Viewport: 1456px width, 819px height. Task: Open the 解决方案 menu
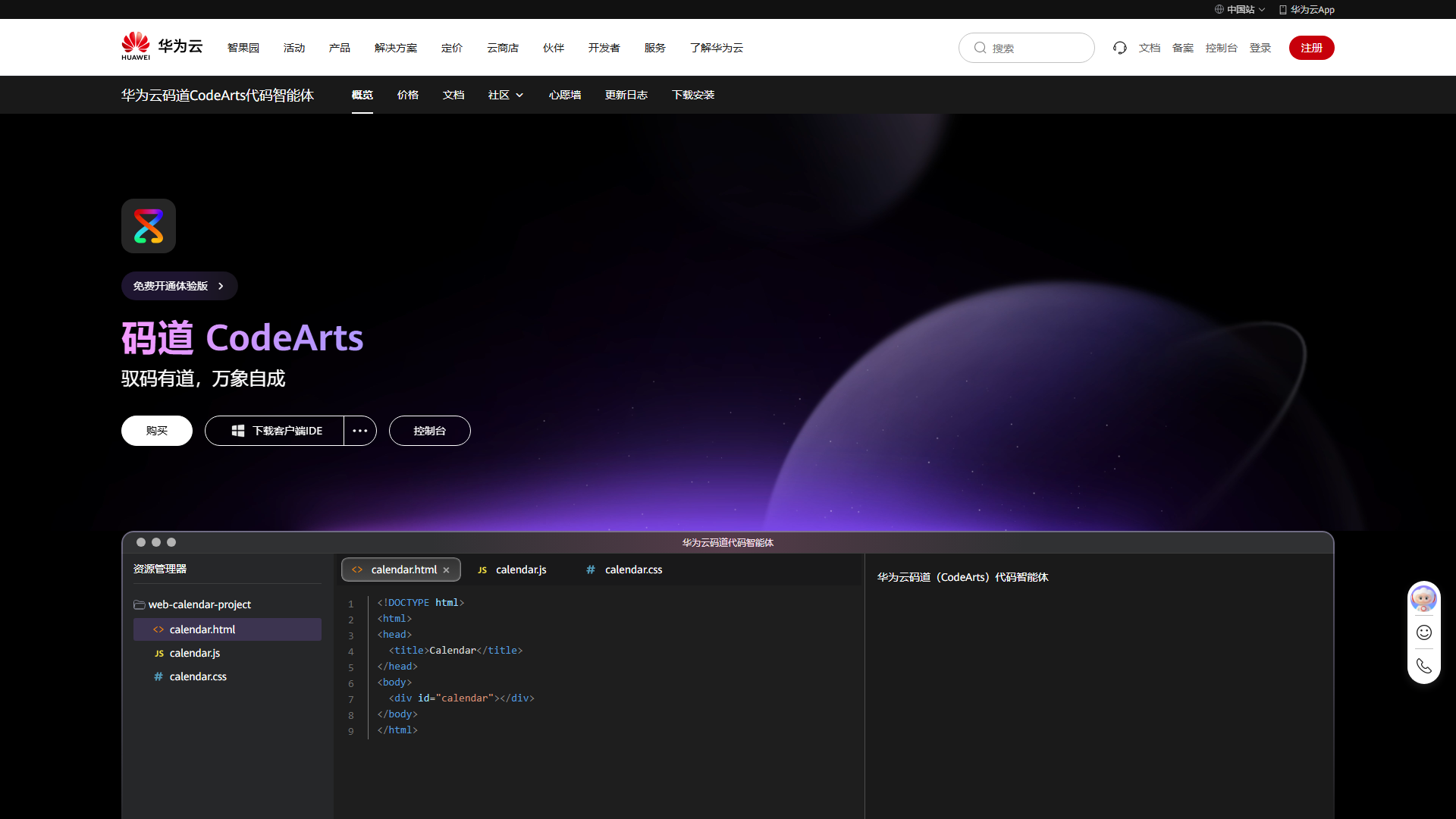[x=396, y=48]
